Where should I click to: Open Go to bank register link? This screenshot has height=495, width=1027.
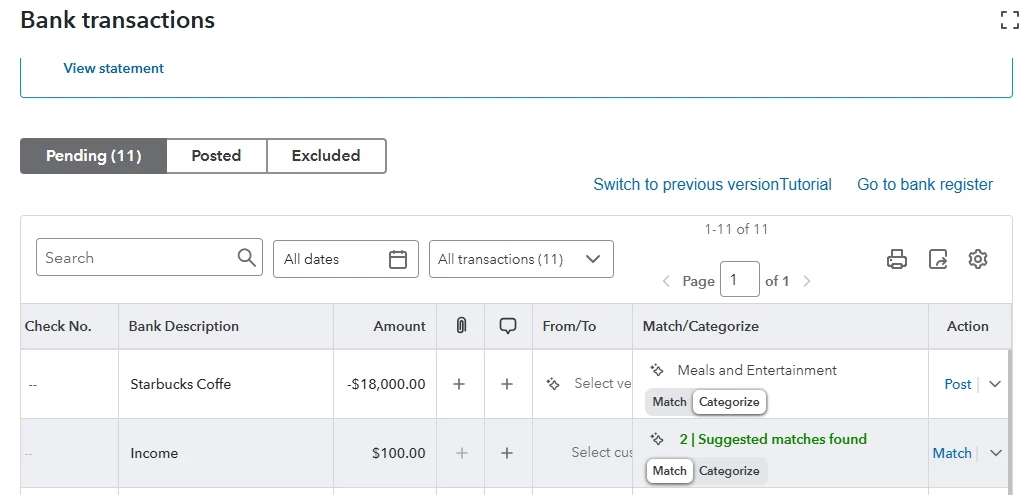(x=925, y=185)
